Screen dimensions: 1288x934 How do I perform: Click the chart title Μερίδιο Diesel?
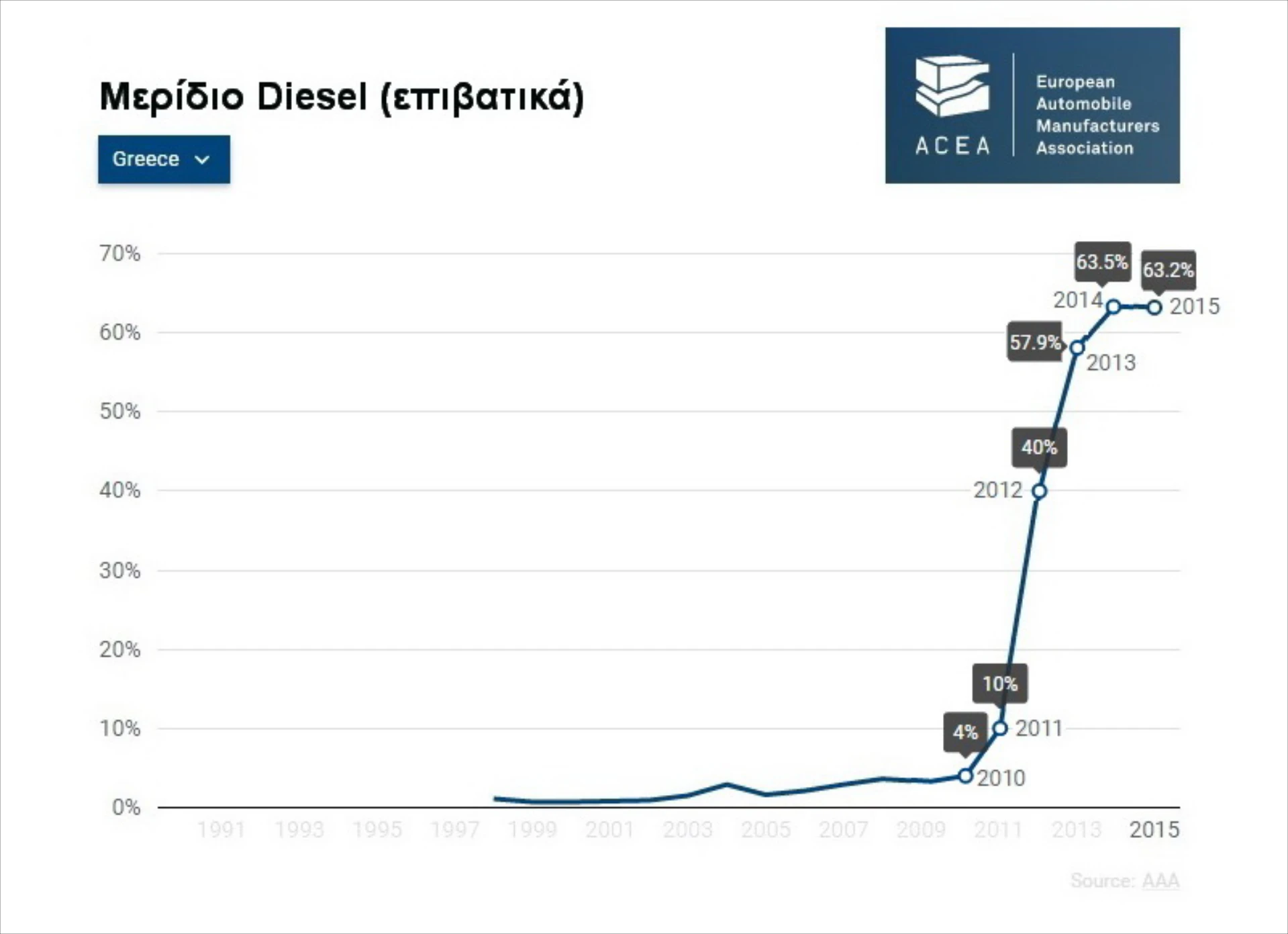point(342,96)
